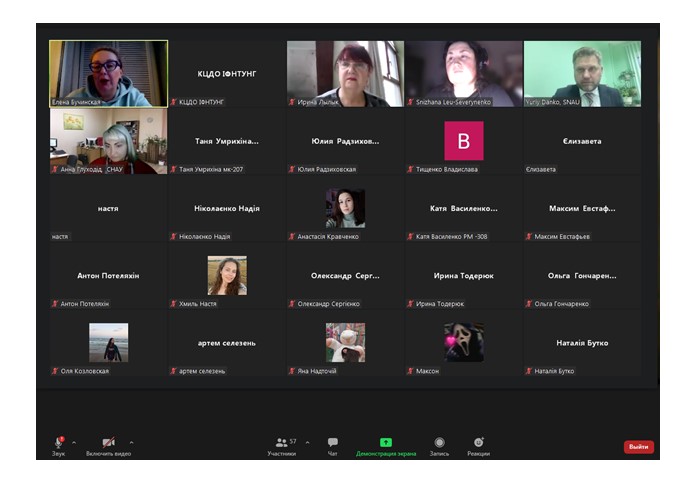Open video options arrow beside Включить видео
696x482 pixels.
tap(131, 441)
